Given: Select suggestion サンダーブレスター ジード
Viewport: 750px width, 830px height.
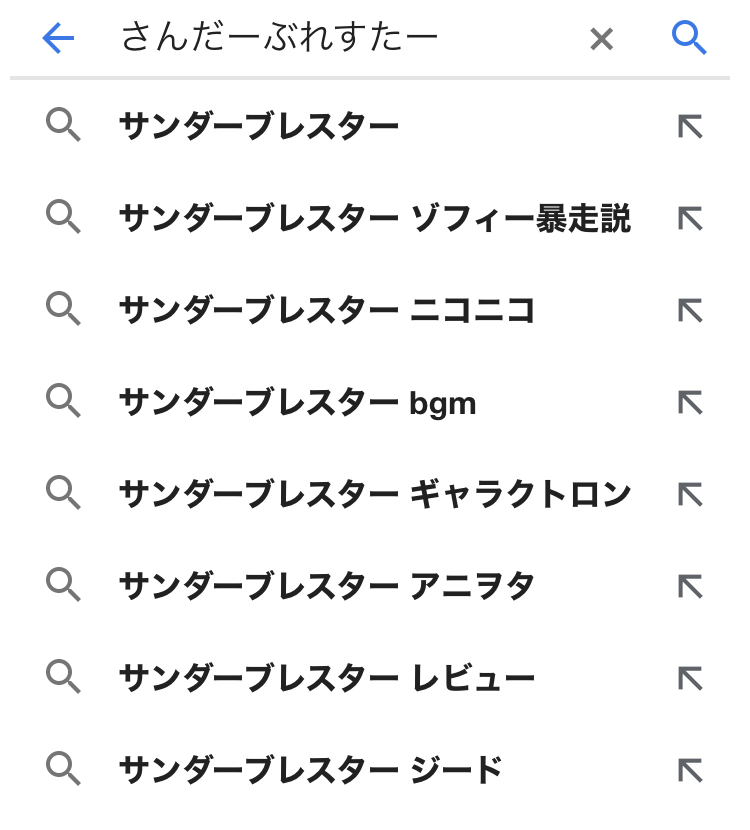Looking at the screenshot, I should [x=310, y=770].
